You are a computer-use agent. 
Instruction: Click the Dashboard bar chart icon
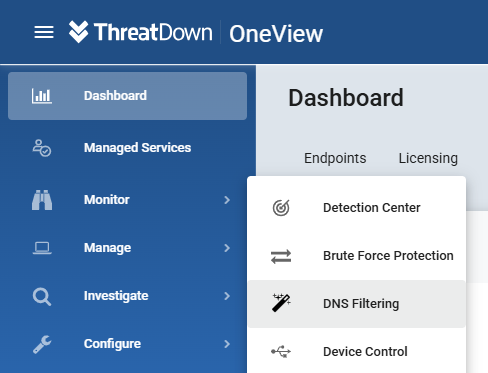(42, 96)
